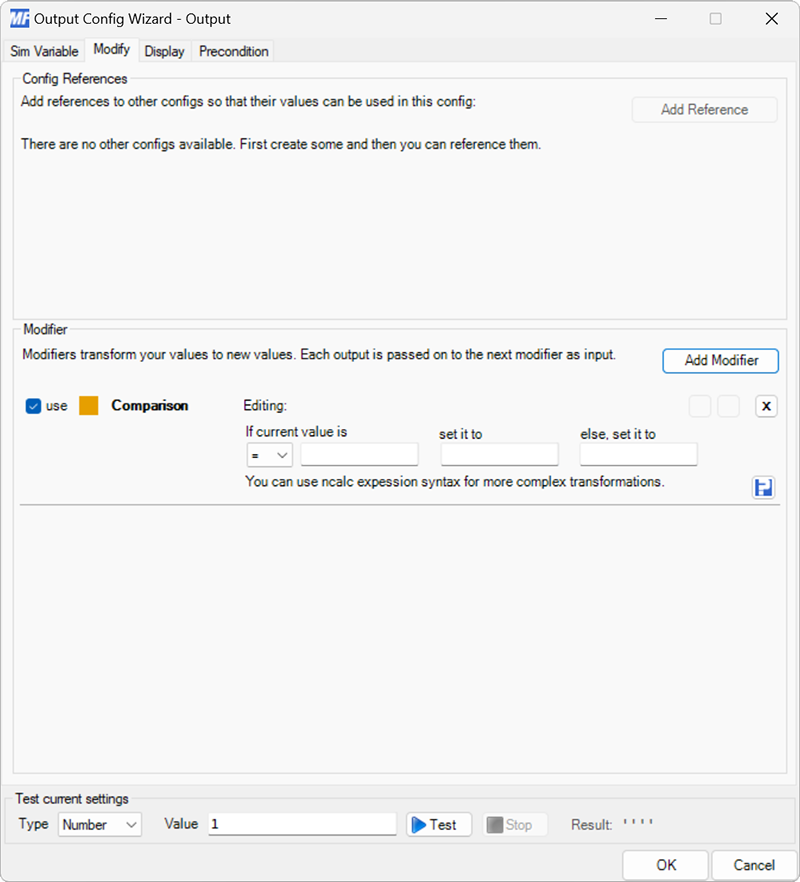This screenshot has width=800, height=882.
Task: Click the second grayed reorder button beside the modifier
Action: (730, 406)
